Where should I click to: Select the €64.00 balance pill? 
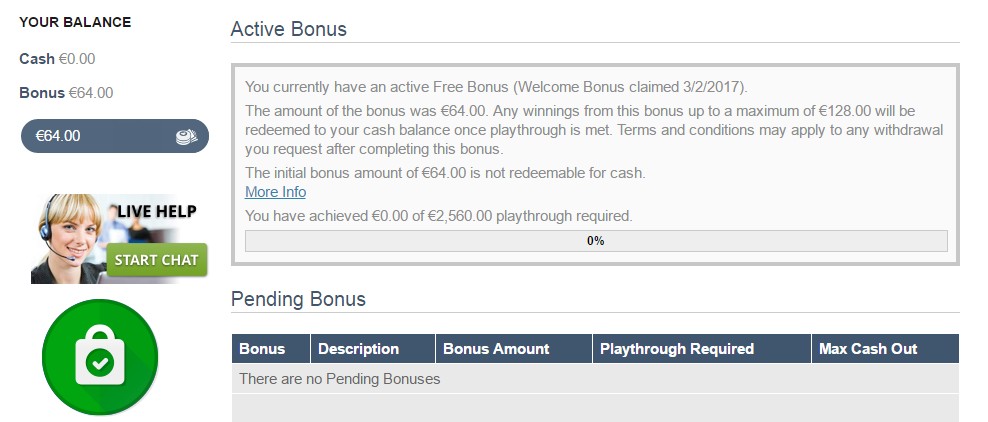(x=114, y=136)
